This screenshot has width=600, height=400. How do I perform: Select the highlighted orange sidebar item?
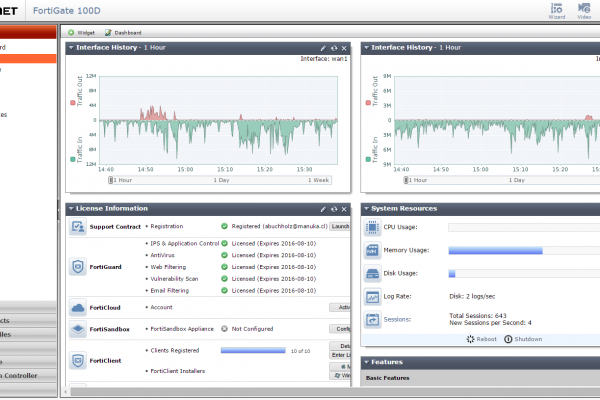click(x=28, y=59)
